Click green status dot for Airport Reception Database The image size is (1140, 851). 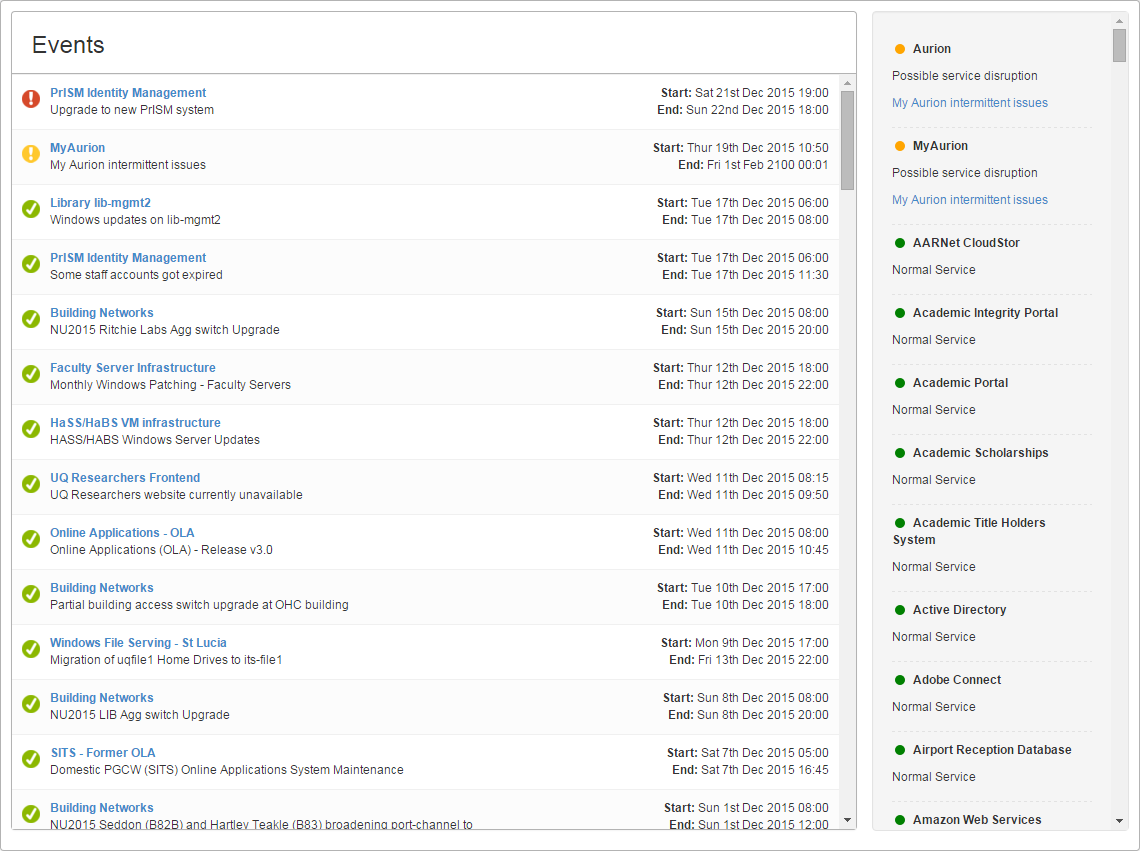tap(899, 750)
